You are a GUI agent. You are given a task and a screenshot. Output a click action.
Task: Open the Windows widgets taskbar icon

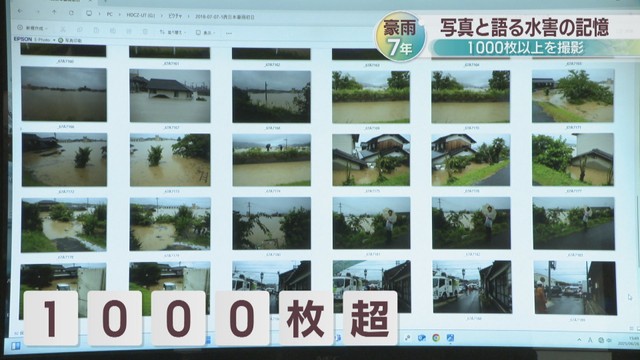(16, 346)
